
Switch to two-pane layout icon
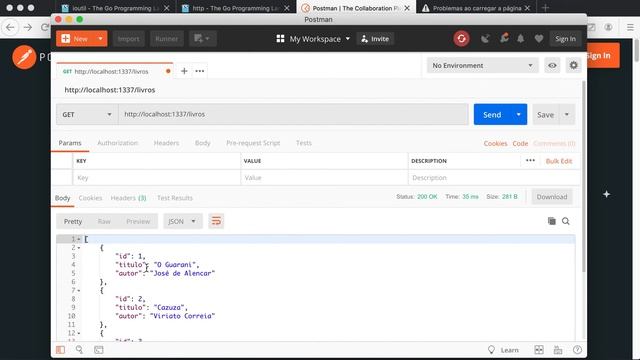click(539, 350)
